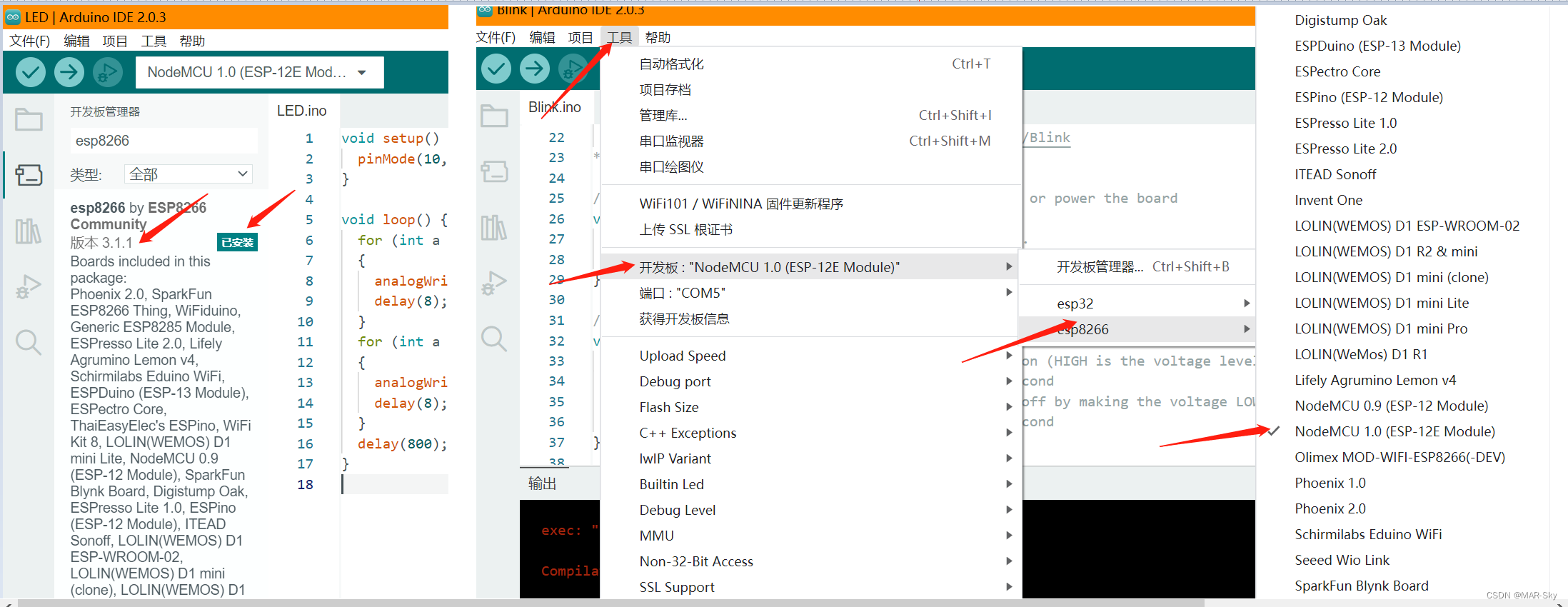Open 帮助 menu in LED window
This screenshot has height=607, width=1568.
(x=192, y=41)
